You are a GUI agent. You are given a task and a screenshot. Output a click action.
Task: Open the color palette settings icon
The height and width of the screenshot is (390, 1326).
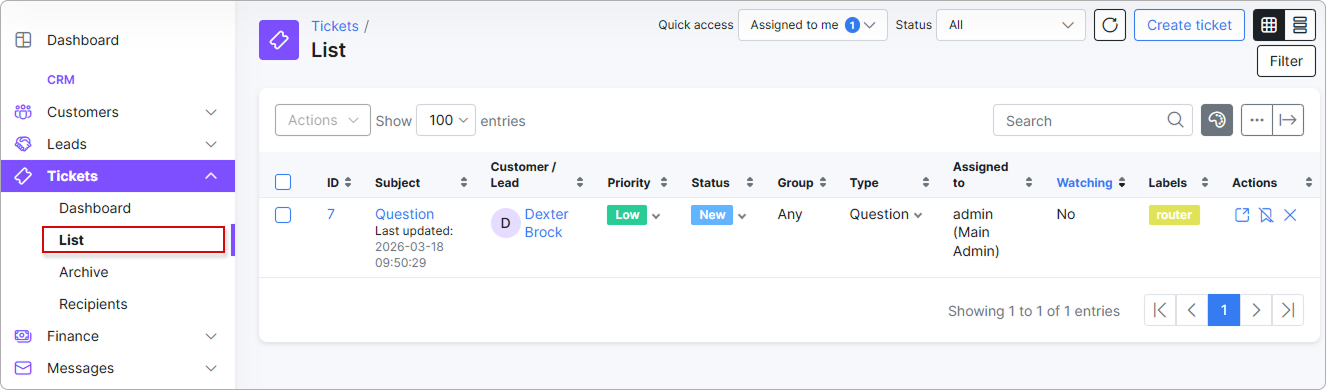1217,120
